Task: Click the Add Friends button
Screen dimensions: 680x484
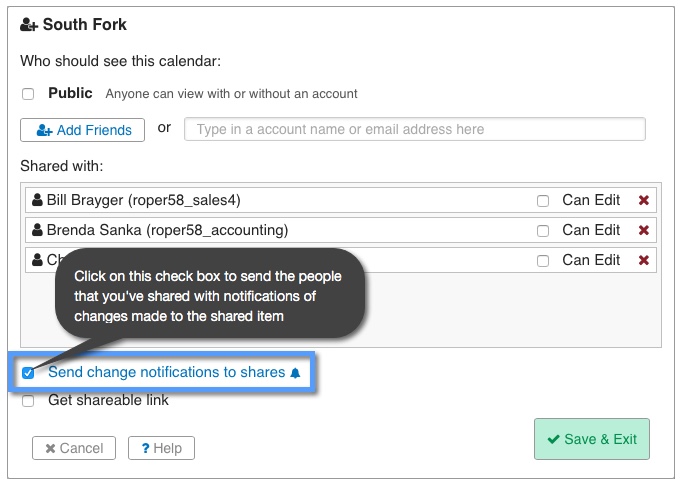Action: [83, 130]
